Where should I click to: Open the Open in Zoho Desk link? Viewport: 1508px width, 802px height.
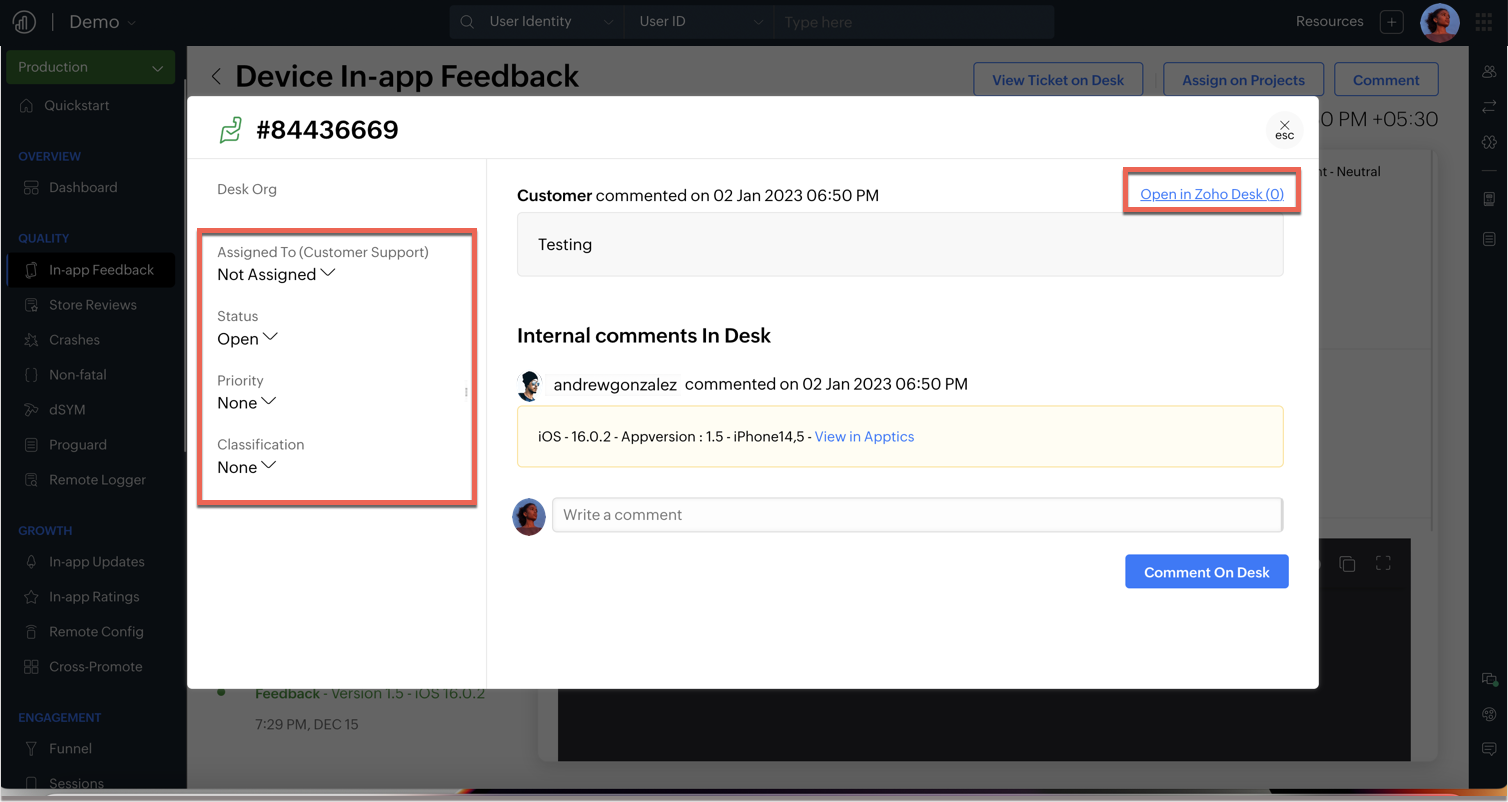(x=1211, y=194)
